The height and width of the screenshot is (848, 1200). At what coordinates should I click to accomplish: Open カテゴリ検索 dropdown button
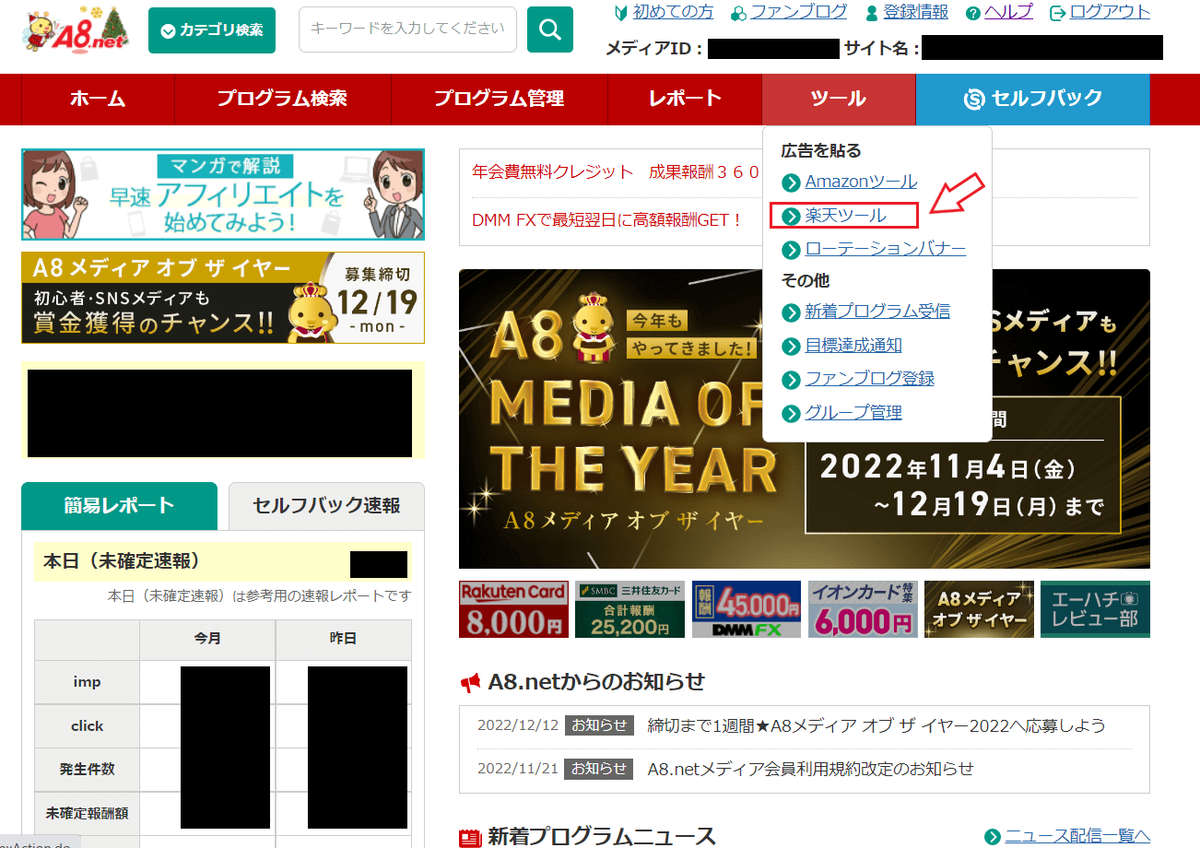pos(211,30)
